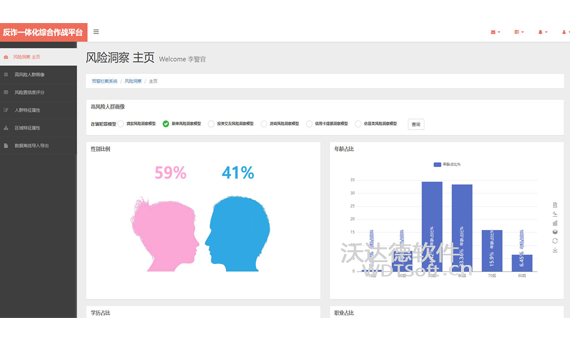Viewport: 570px width, 360px height.
Task: Switch chart to bar type icon
Action: [x=555, y=223]
